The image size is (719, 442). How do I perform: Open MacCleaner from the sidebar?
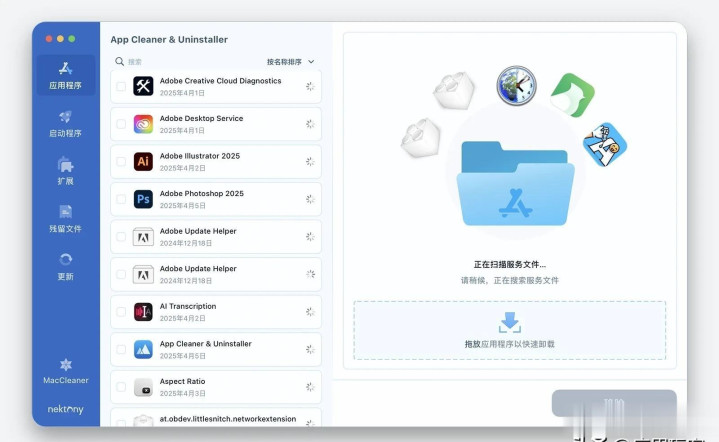[x=66, y=371]
